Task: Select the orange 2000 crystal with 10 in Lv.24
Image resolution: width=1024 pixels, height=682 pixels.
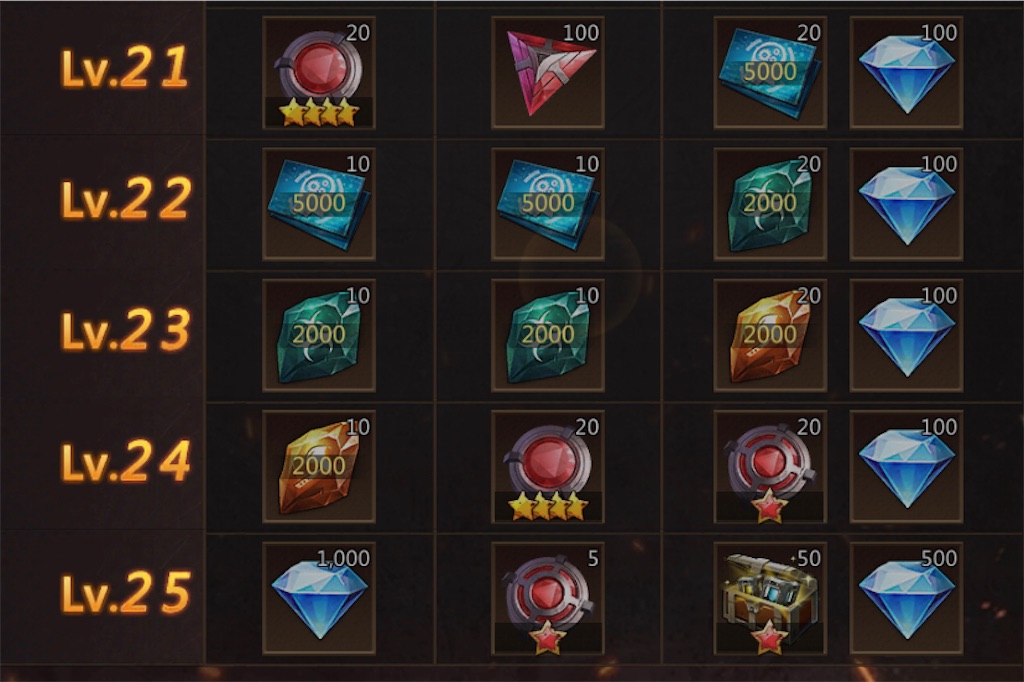Action: (319, 467)
